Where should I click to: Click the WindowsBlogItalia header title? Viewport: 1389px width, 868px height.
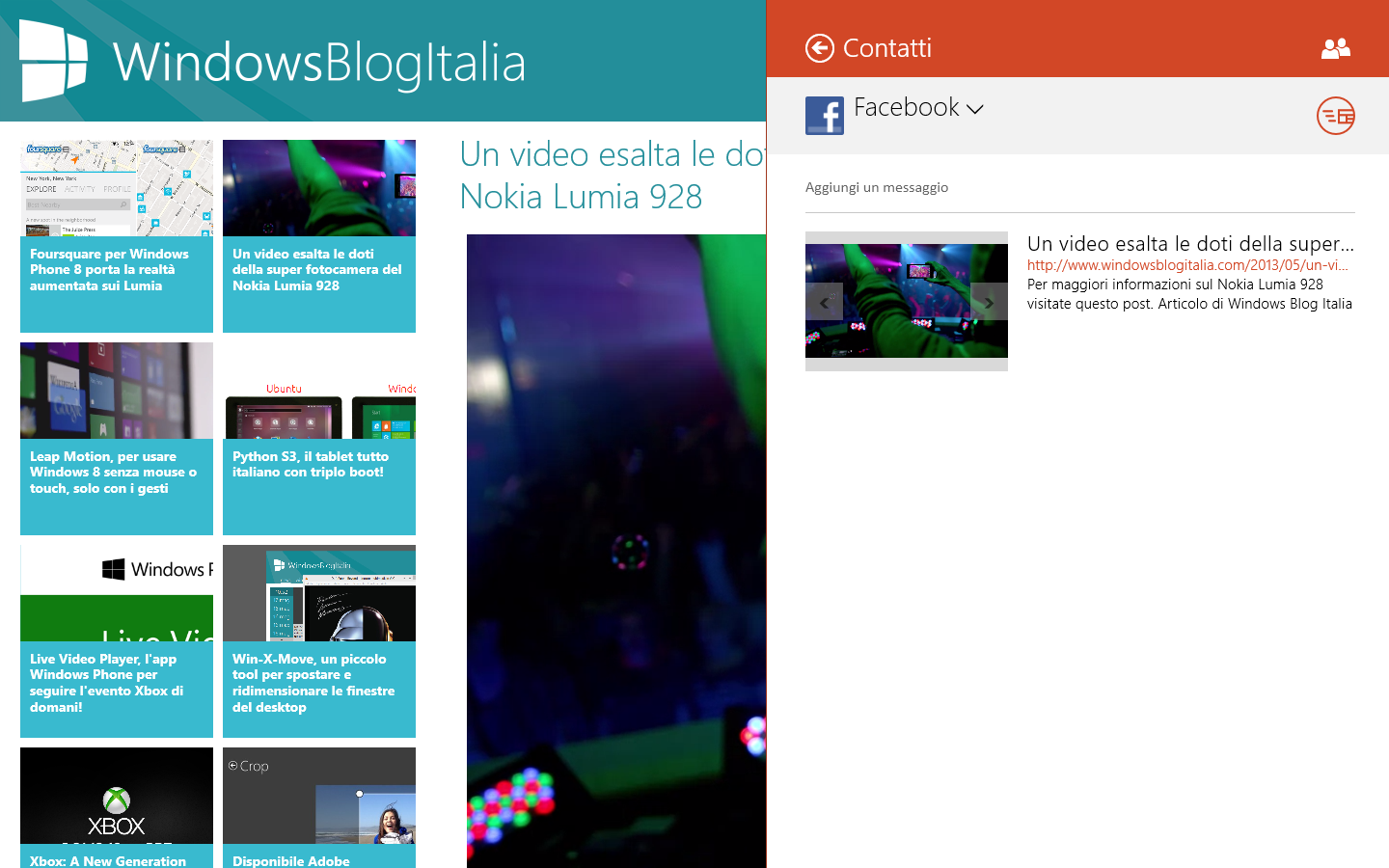tap(319, 63)
